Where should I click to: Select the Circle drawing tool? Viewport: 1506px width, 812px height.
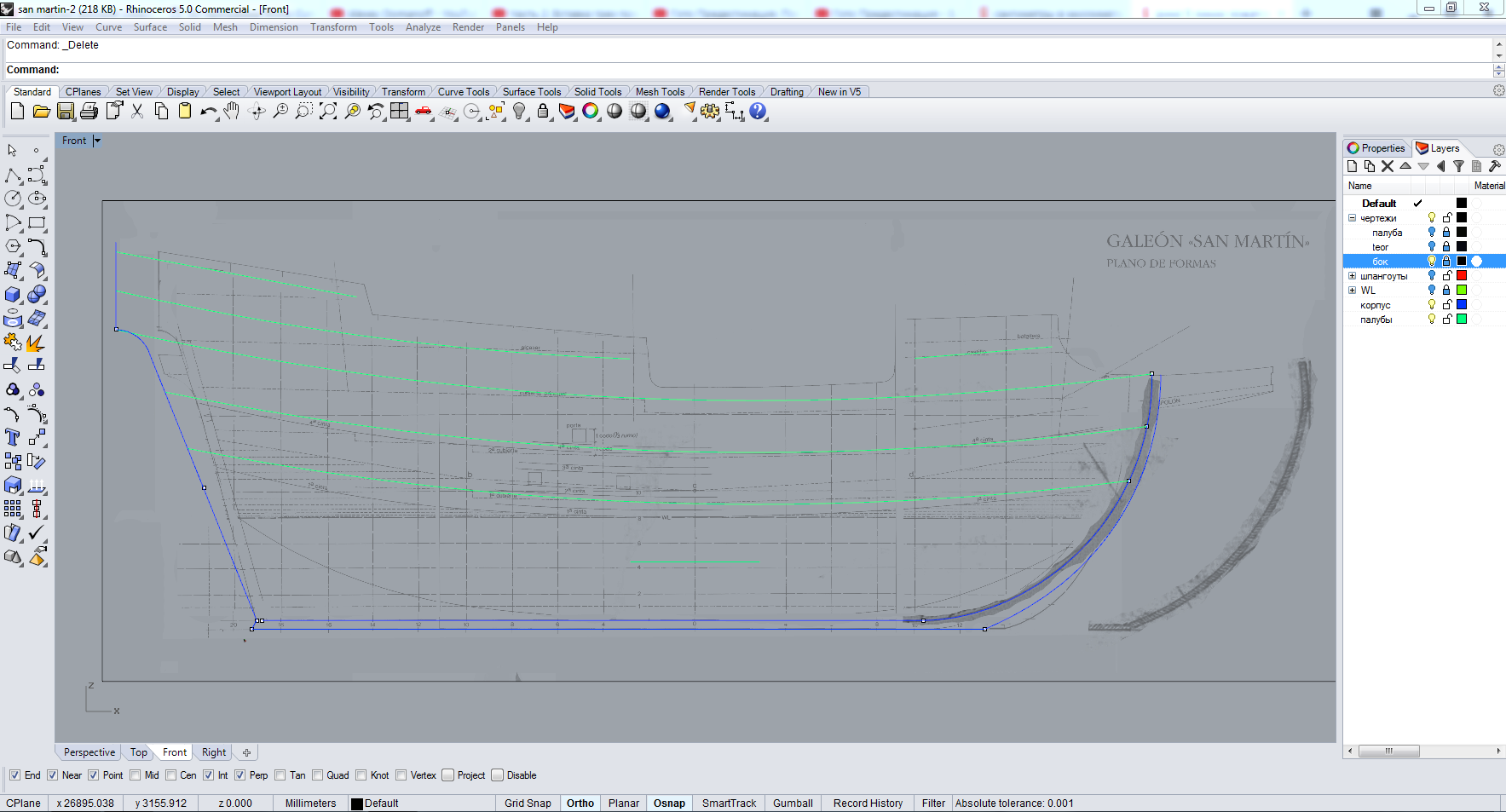[13, 199]
